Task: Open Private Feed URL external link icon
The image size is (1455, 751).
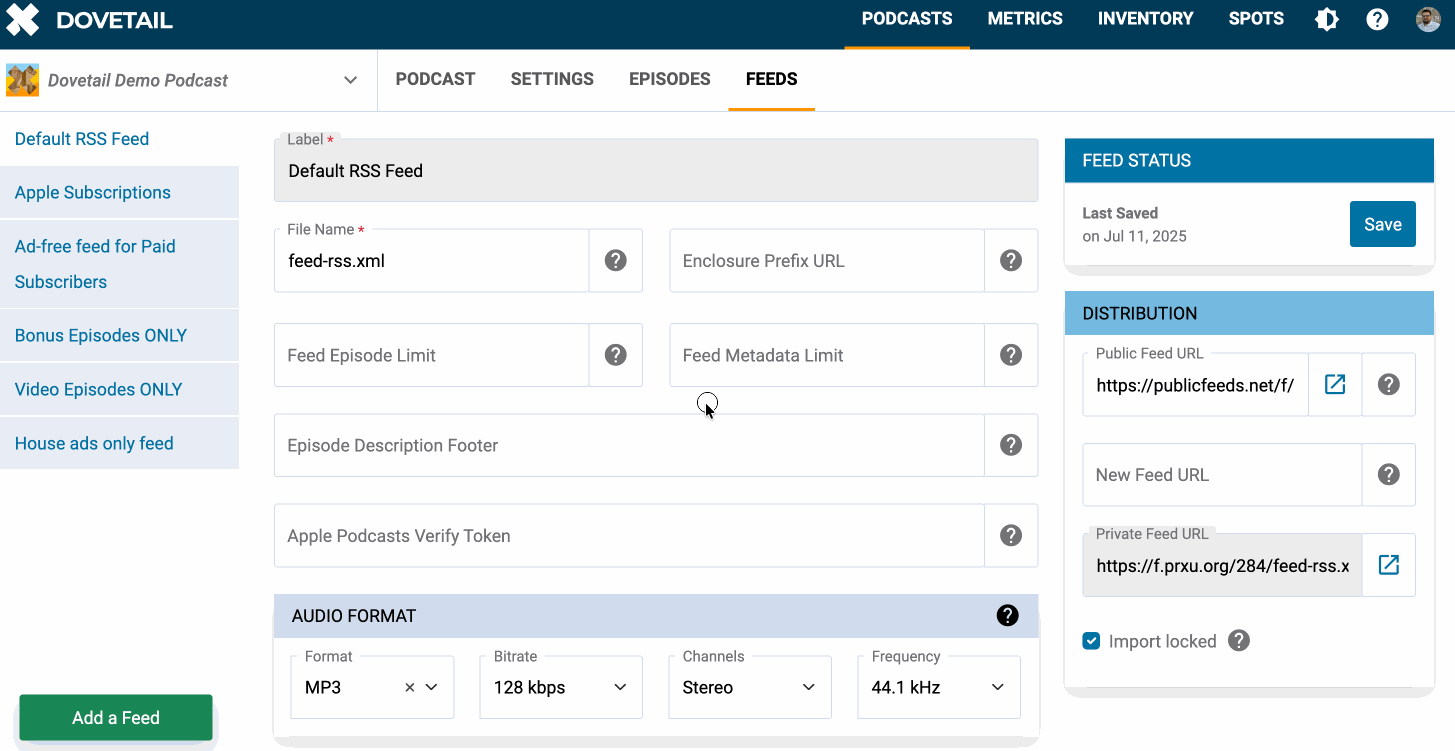Action: tap(1388, 565)
